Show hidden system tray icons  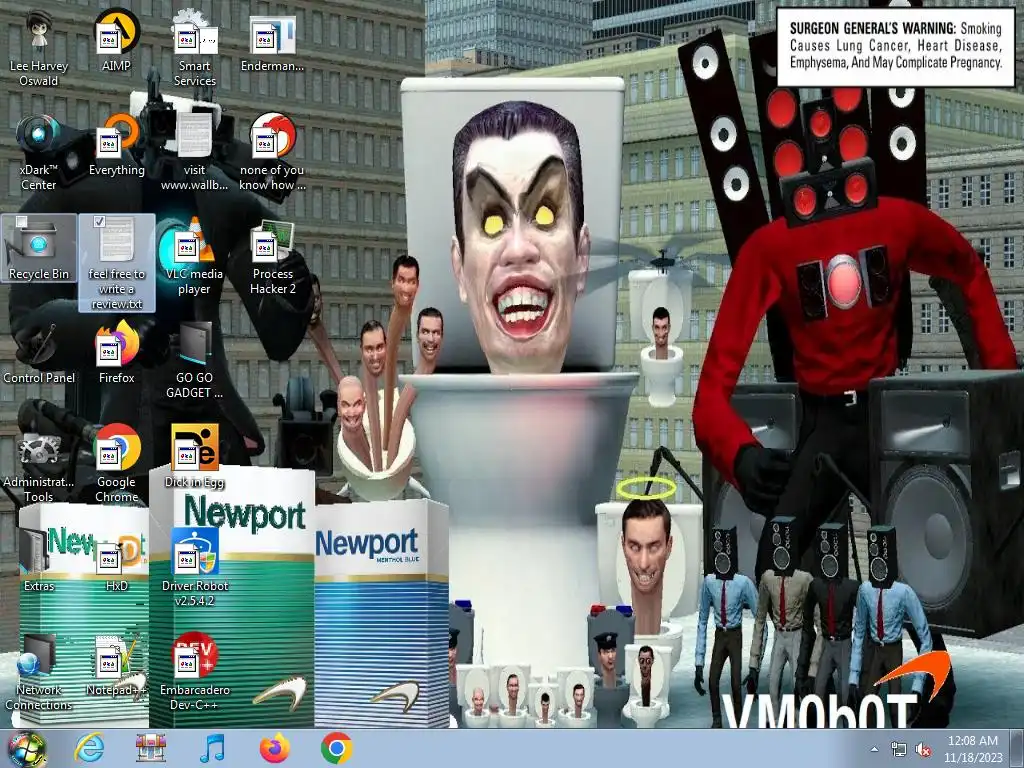874,749
